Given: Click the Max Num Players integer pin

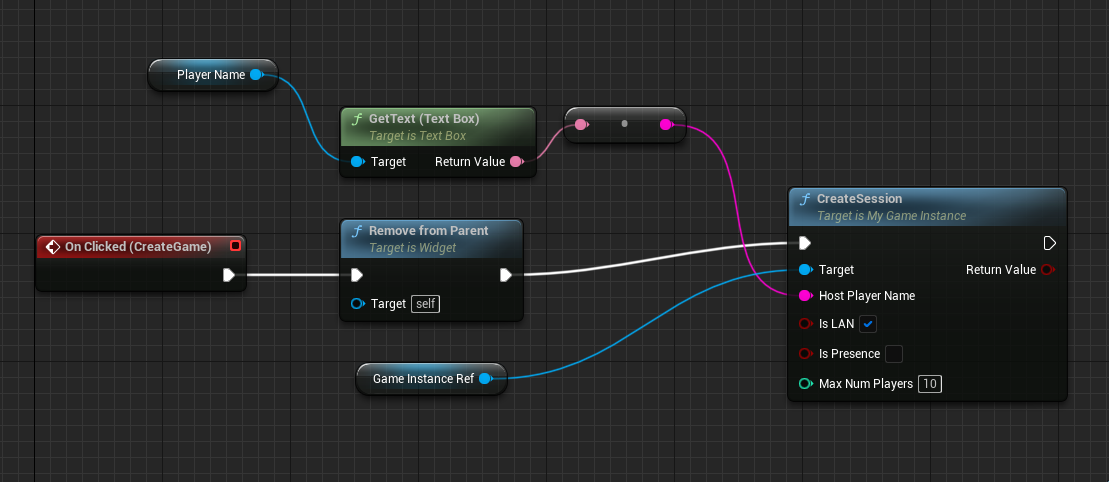Looking at the screenshot, I should coord(806,384).
